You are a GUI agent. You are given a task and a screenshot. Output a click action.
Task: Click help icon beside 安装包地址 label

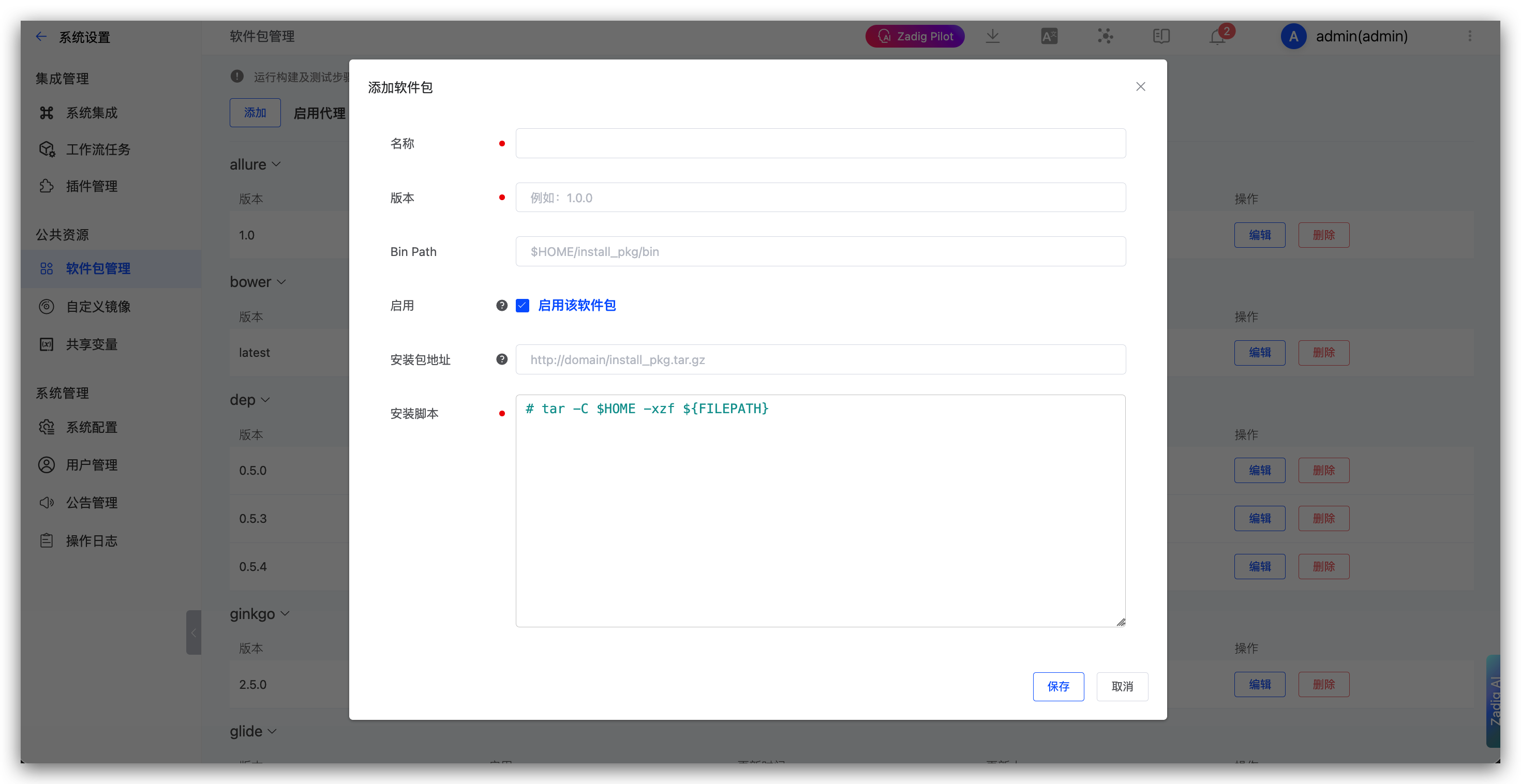point(501,359)
